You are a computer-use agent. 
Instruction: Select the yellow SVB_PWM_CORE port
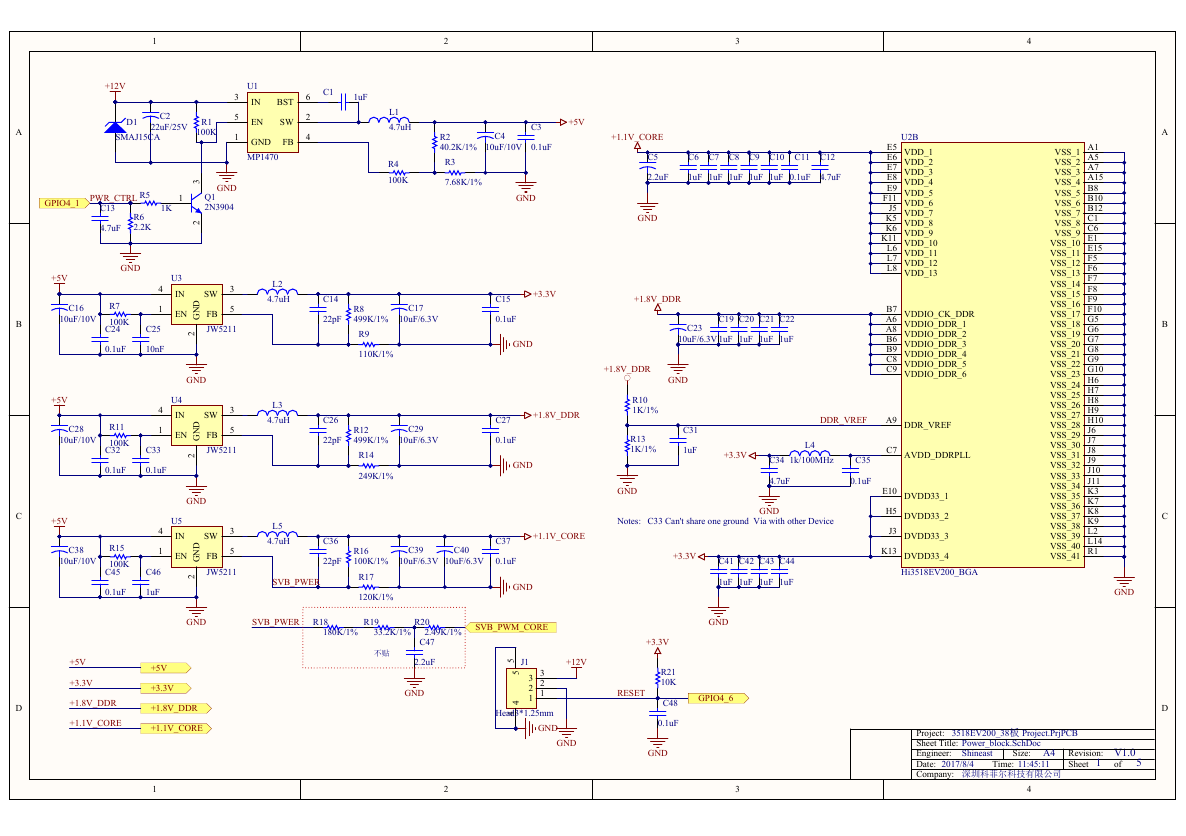[x=511, y=627]
